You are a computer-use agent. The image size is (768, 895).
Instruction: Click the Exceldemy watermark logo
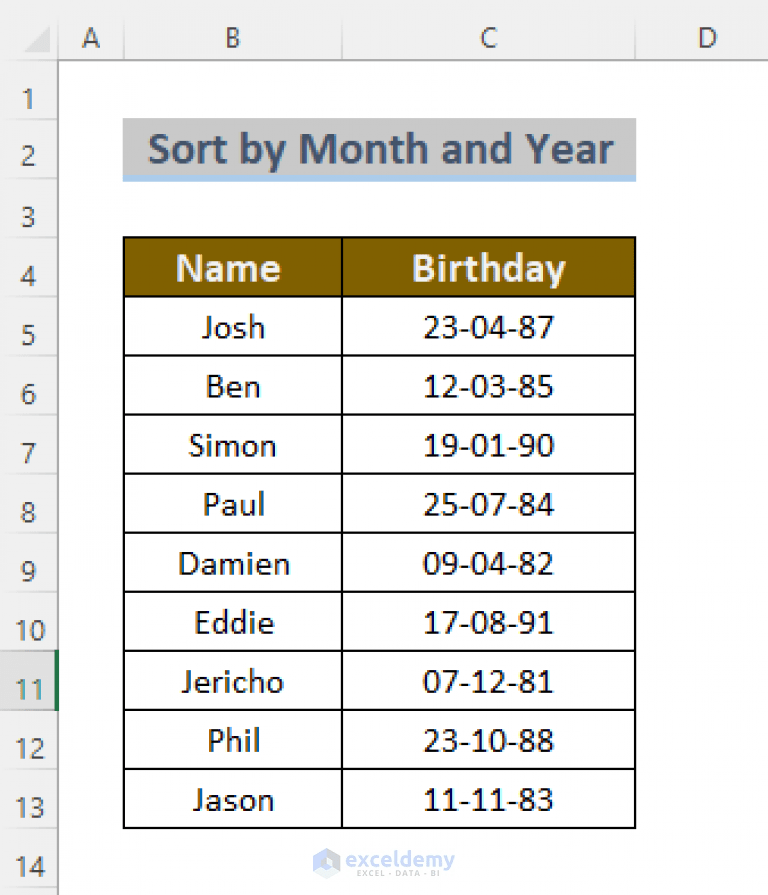coord(383,860)
